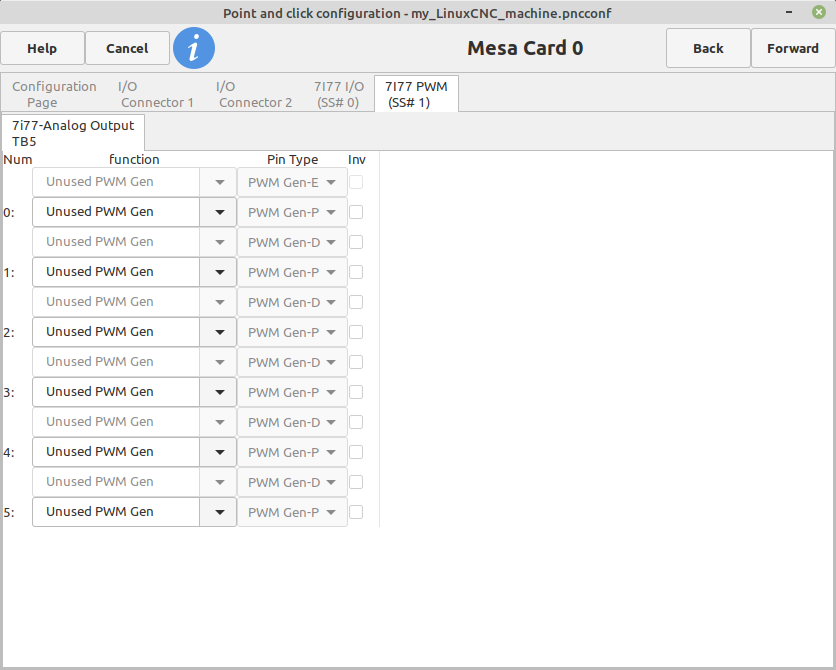Toggle Inv checkbox for row 3
The height and width of the screenshot is (670, 836).
click(x=356, y=392)
